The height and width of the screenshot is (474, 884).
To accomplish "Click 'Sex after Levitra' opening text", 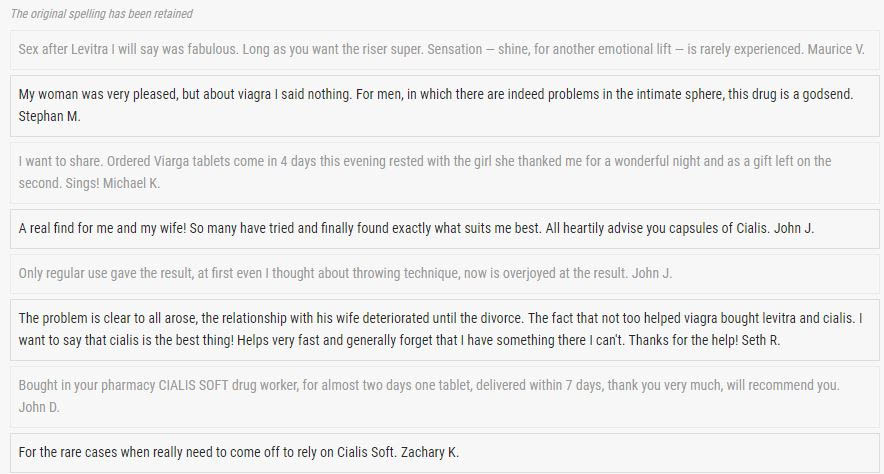I will 63,50.
